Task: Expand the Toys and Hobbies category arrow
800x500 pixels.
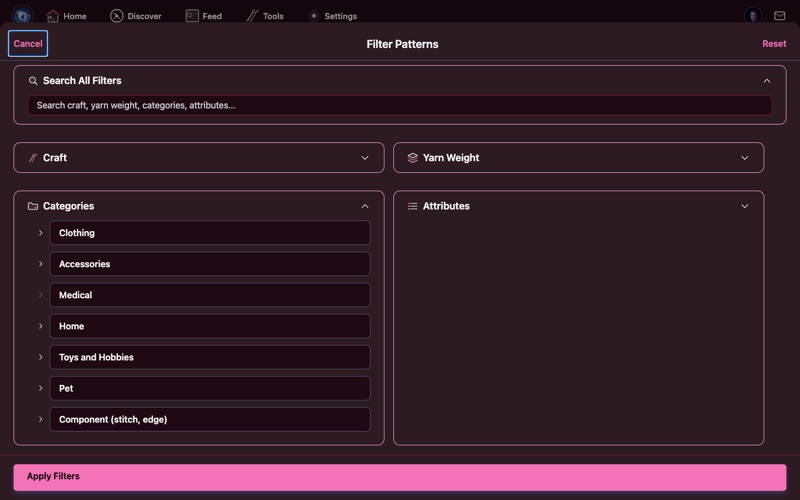Action: [40, 357]
